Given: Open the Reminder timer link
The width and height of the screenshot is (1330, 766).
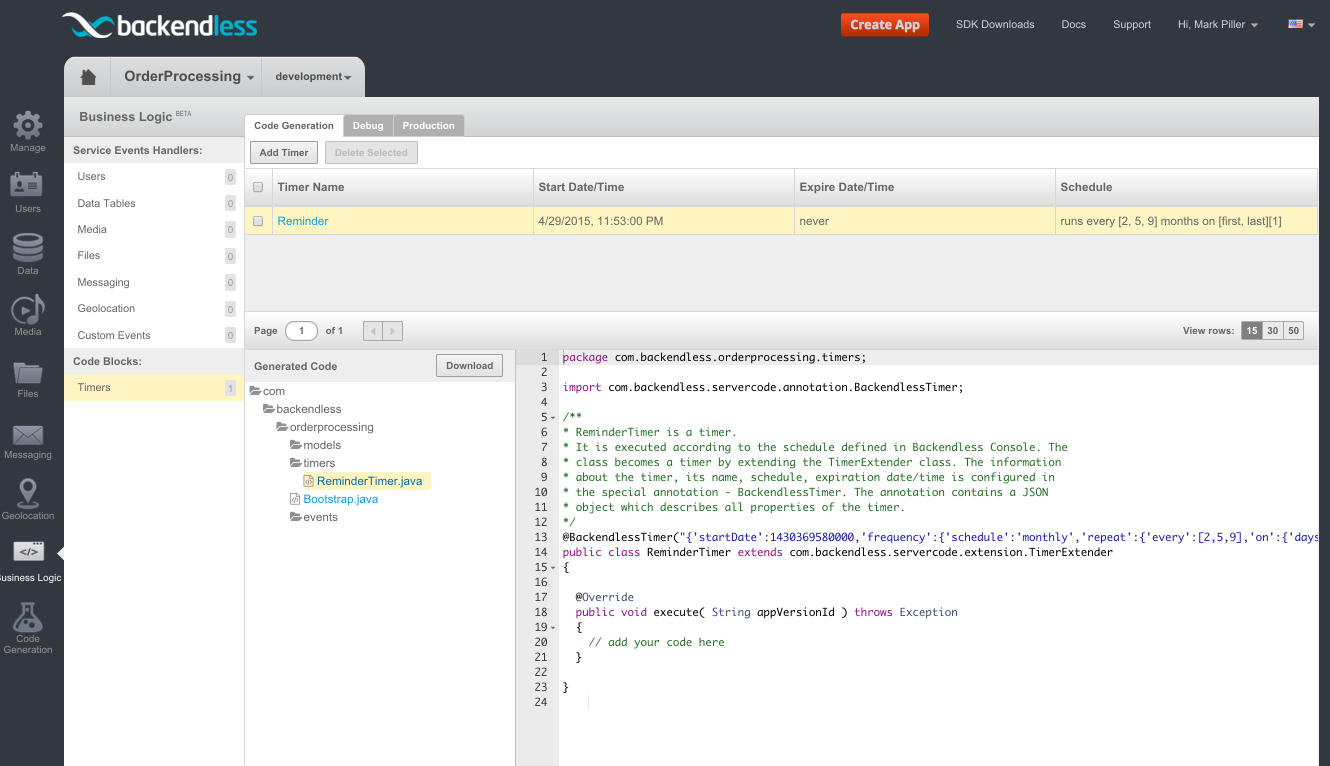Looking at the screenshot, I should pos(303,221).
